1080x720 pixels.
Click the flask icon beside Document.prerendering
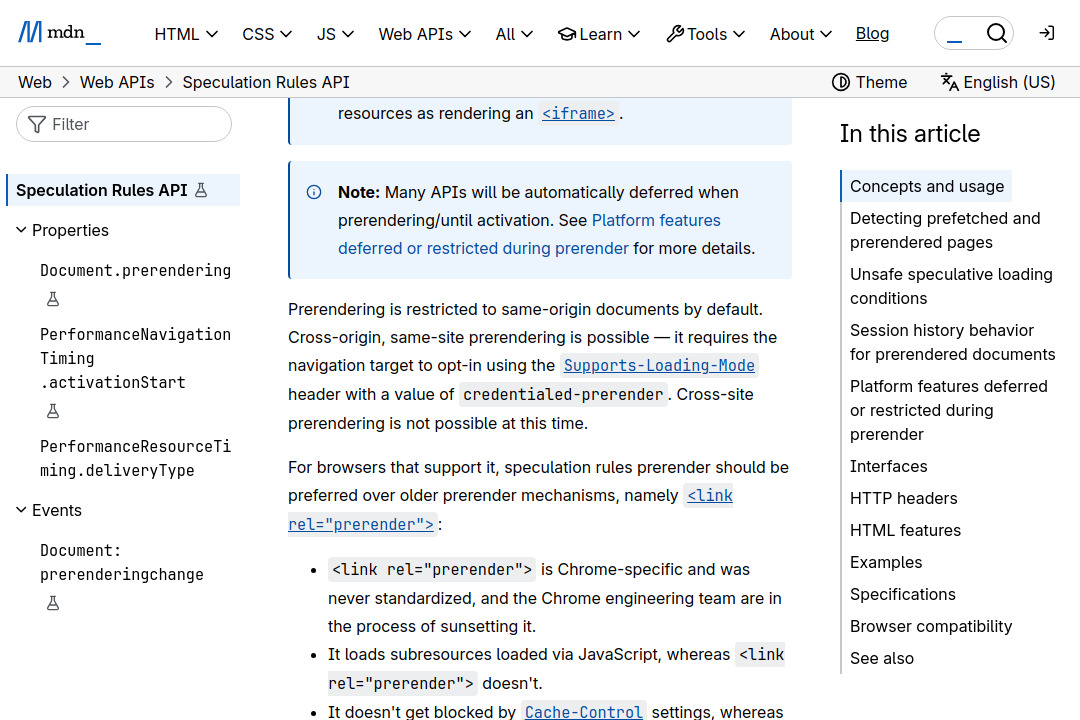(52, 298)
